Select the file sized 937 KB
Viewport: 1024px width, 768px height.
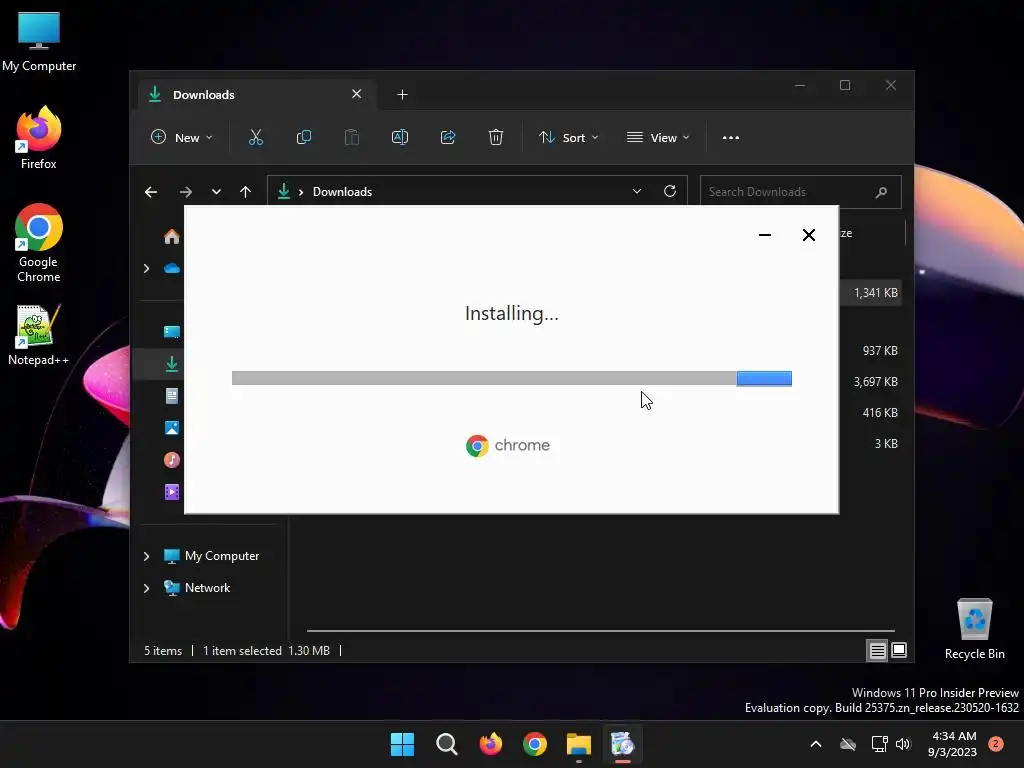880,351
